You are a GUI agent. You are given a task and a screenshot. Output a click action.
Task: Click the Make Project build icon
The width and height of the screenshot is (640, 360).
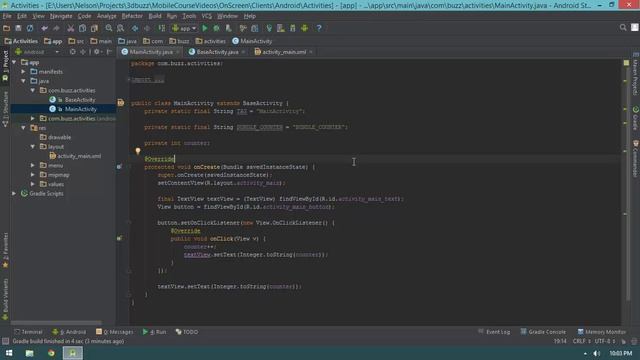tap(162, 28)
